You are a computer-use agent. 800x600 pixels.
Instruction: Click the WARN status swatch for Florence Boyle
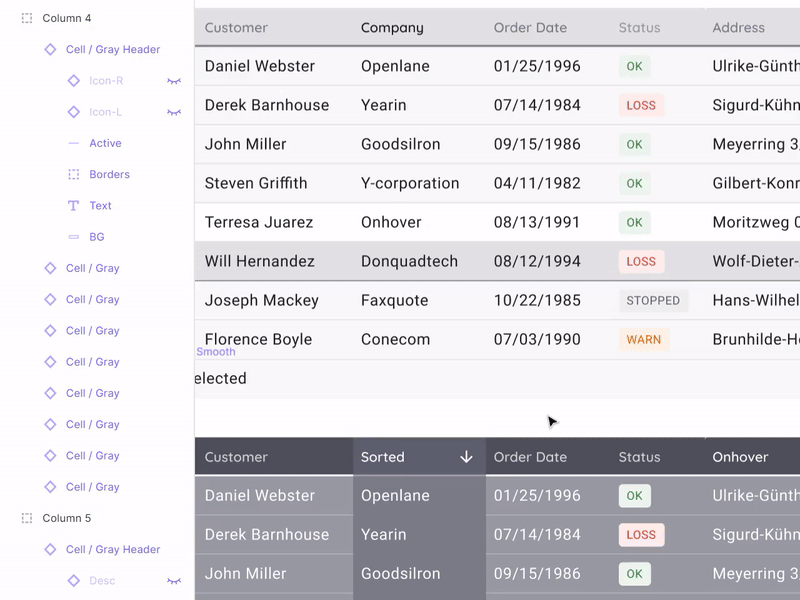[644, 339]
